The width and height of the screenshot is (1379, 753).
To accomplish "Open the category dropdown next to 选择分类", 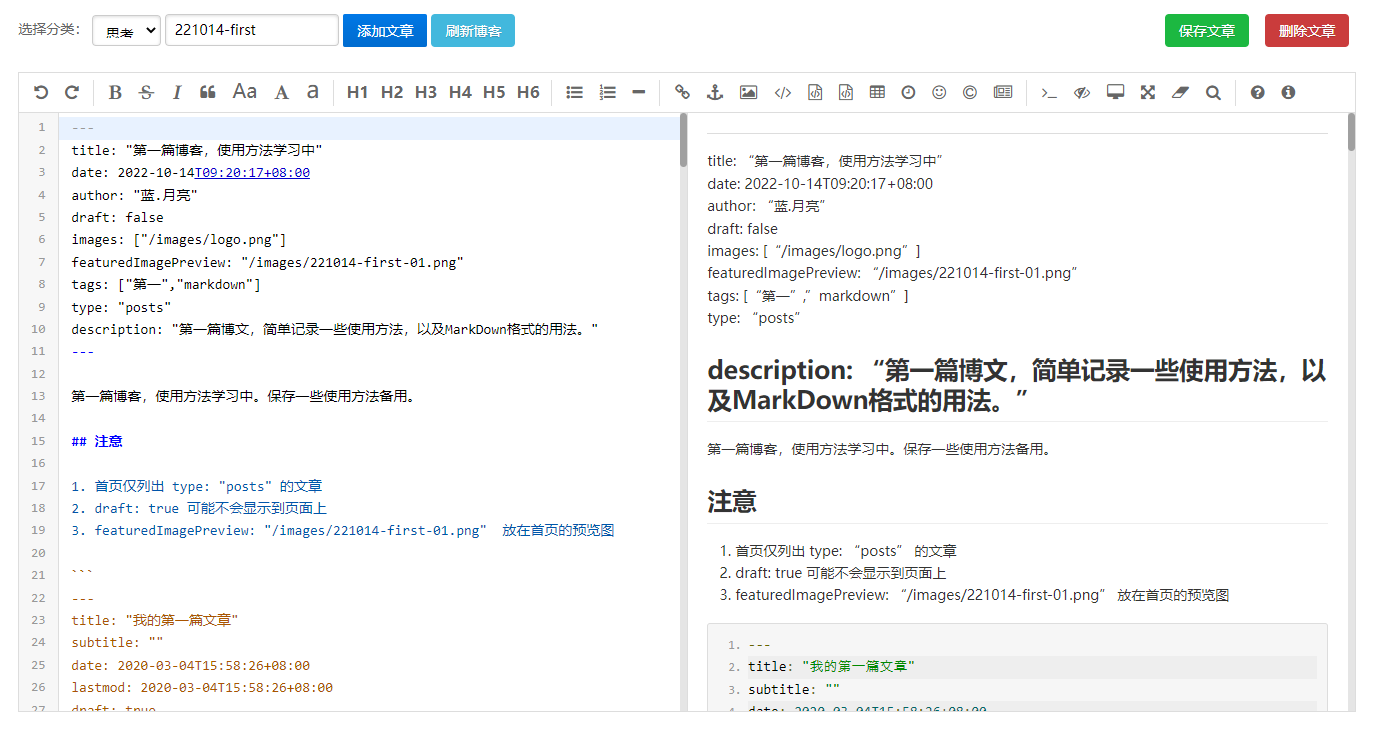I will pyautogui.click(x=126, y=31).
